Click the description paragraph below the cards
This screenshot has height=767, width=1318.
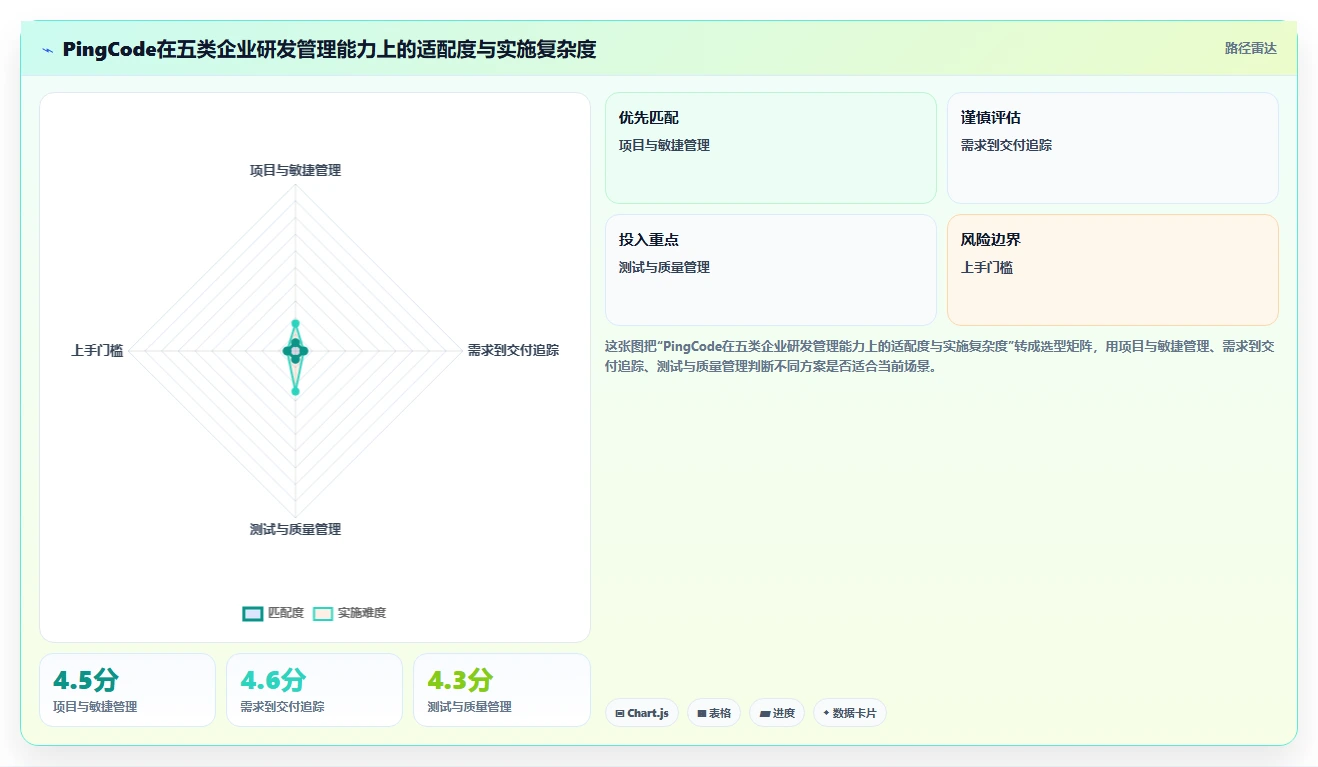[x=940, y=356]
